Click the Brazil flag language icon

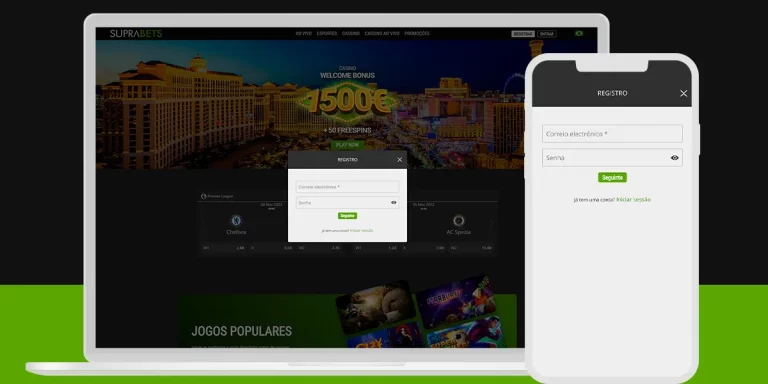579,34
